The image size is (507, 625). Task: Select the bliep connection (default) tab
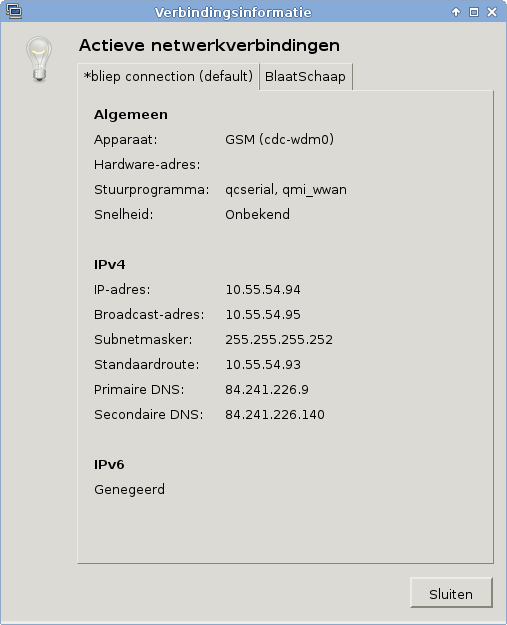point(168,77)
